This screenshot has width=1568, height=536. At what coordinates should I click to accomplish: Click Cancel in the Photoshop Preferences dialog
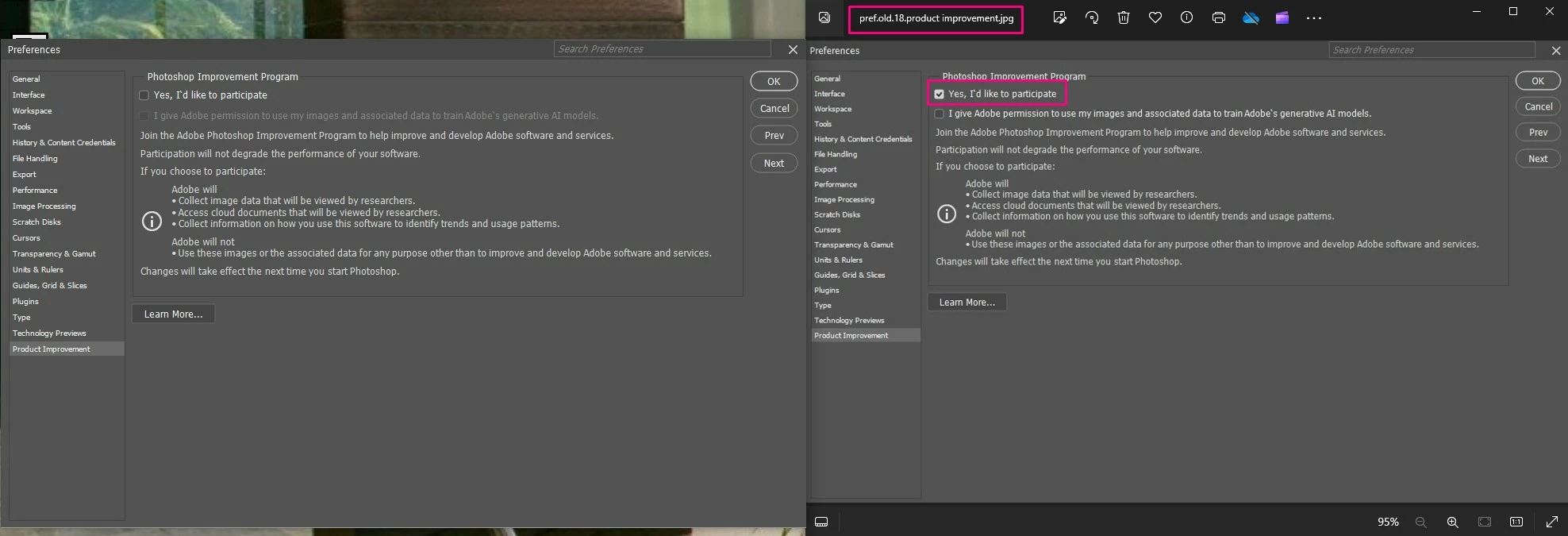click(x=774, y=108)
